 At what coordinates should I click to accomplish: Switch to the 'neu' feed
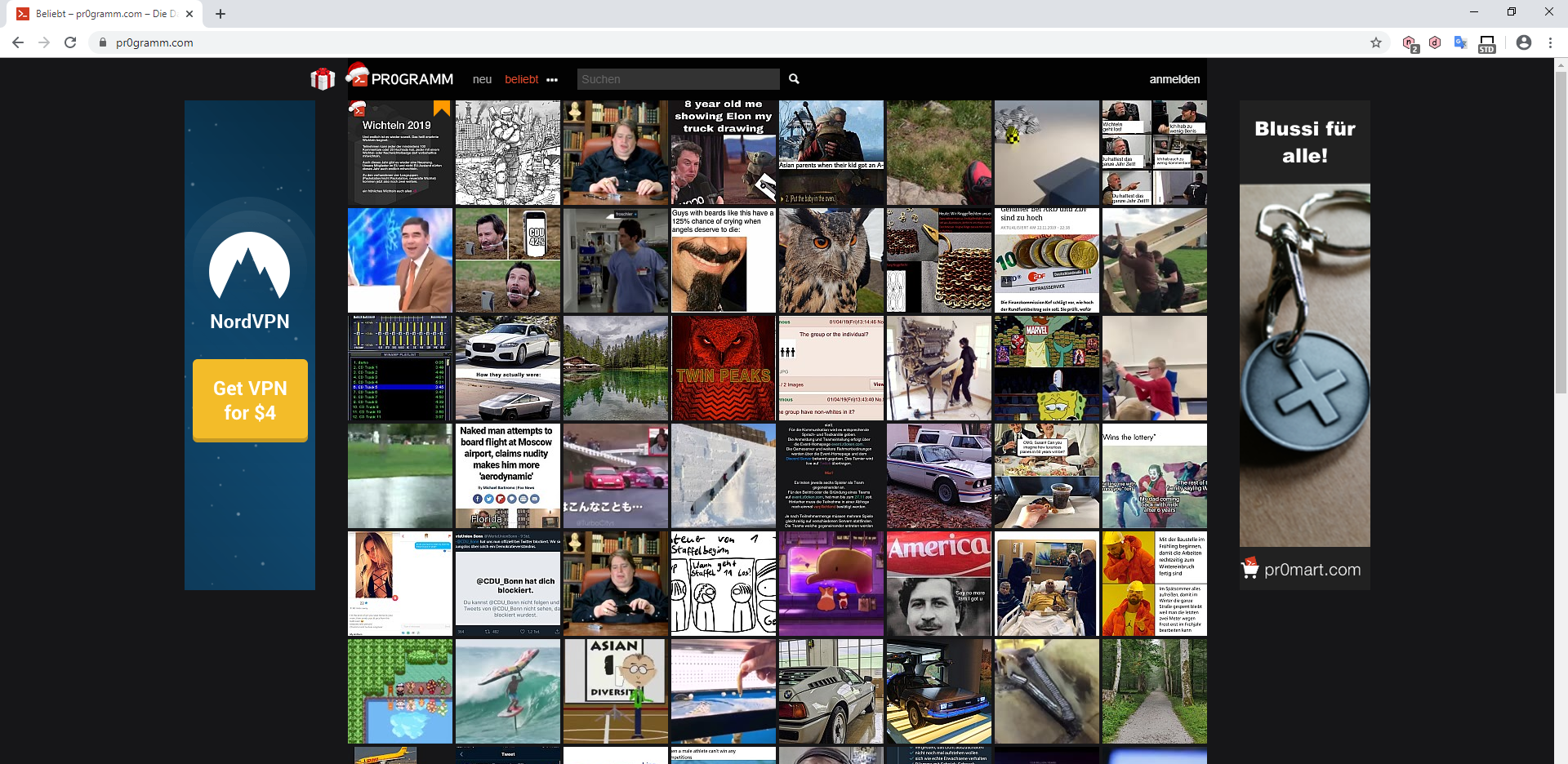click(483, 79)
